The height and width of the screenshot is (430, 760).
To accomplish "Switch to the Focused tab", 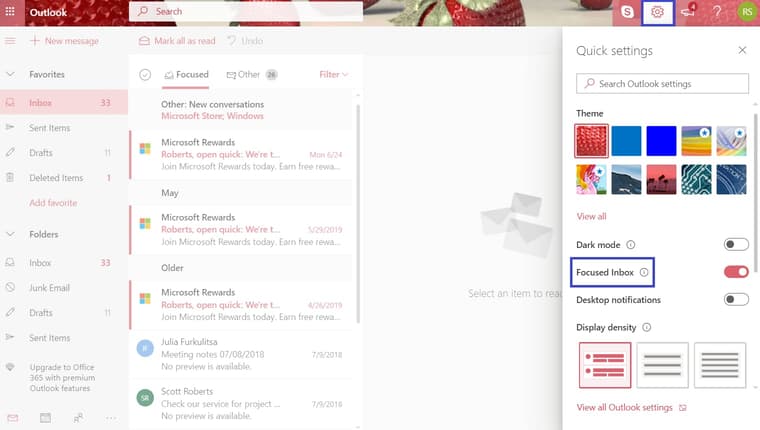I will 186,75.
